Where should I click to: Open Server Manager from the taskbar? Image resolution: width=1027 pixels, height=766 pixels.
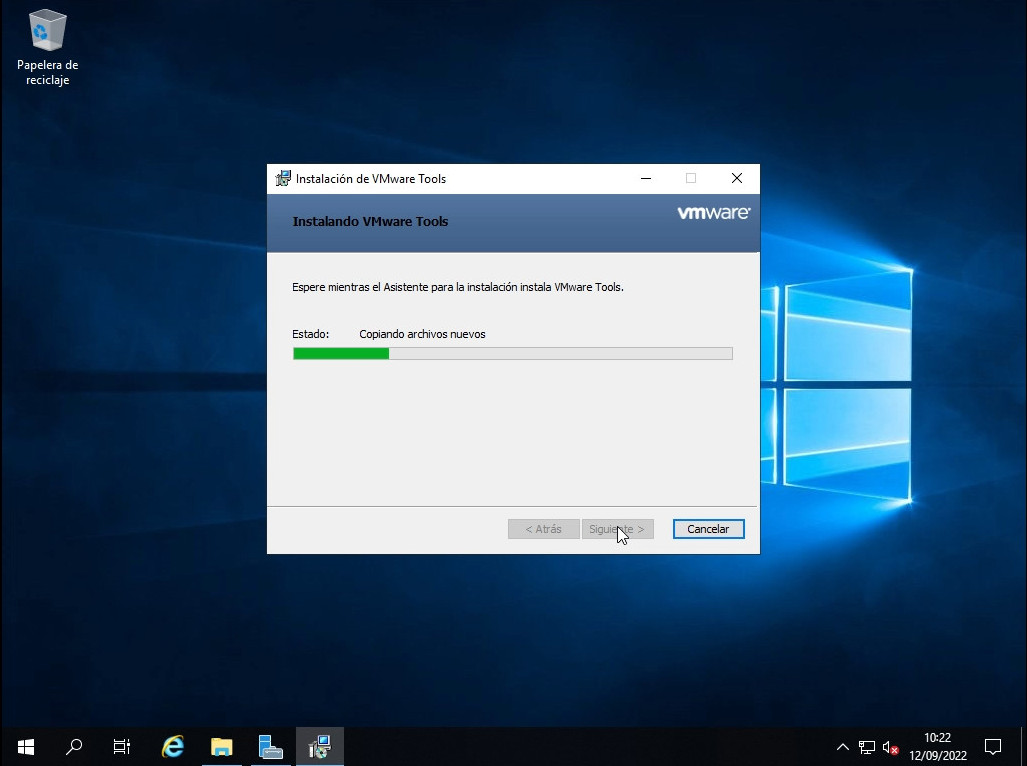[270, 746]
